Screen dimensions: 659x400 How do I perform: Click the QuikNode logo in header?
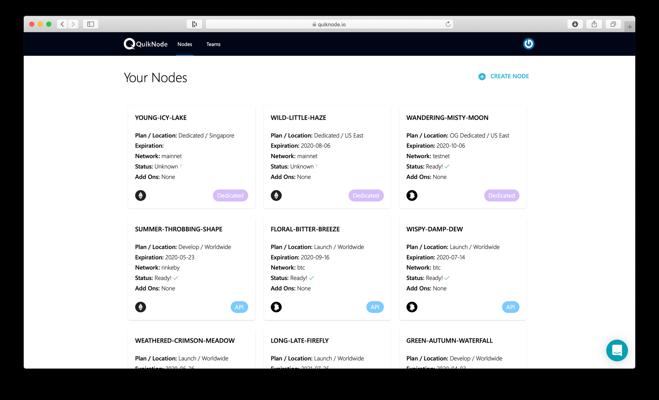pyautogui.click(x=143, y=44)
